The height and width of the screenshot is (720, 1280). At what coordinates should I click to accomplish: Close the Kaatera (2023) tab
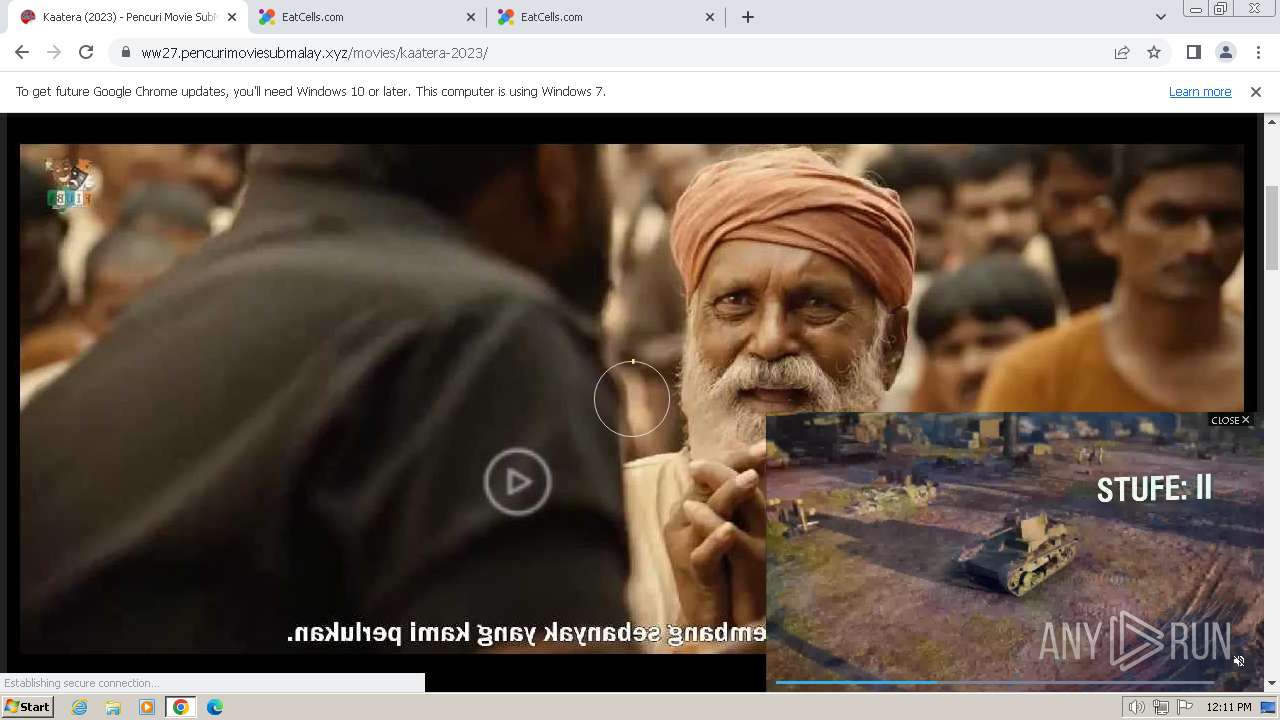232,17
